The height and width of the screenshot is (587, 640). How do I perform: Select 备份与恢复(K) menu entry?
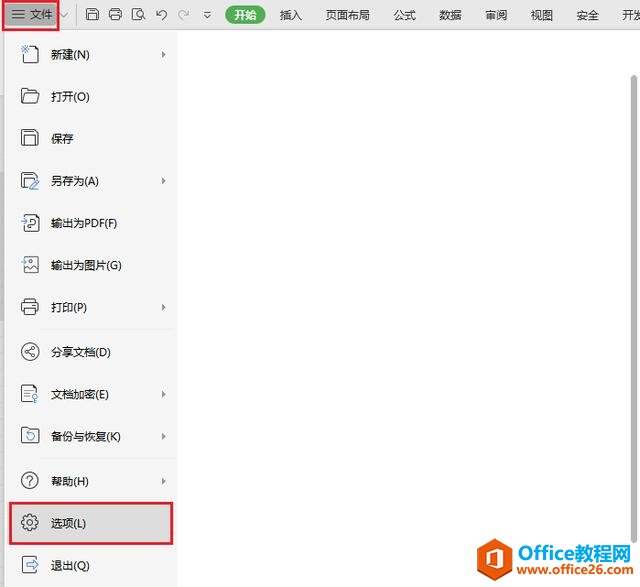tap(91, 436)
